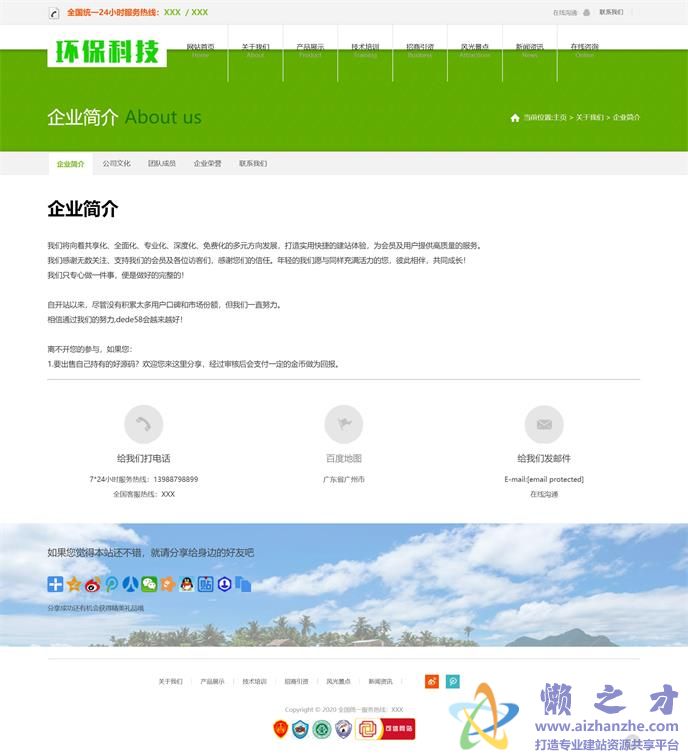Click 关于我们 in the breadcrumb
Image resolution: width=688 pixels, height=755 pixels.
[x=590, y=117]
